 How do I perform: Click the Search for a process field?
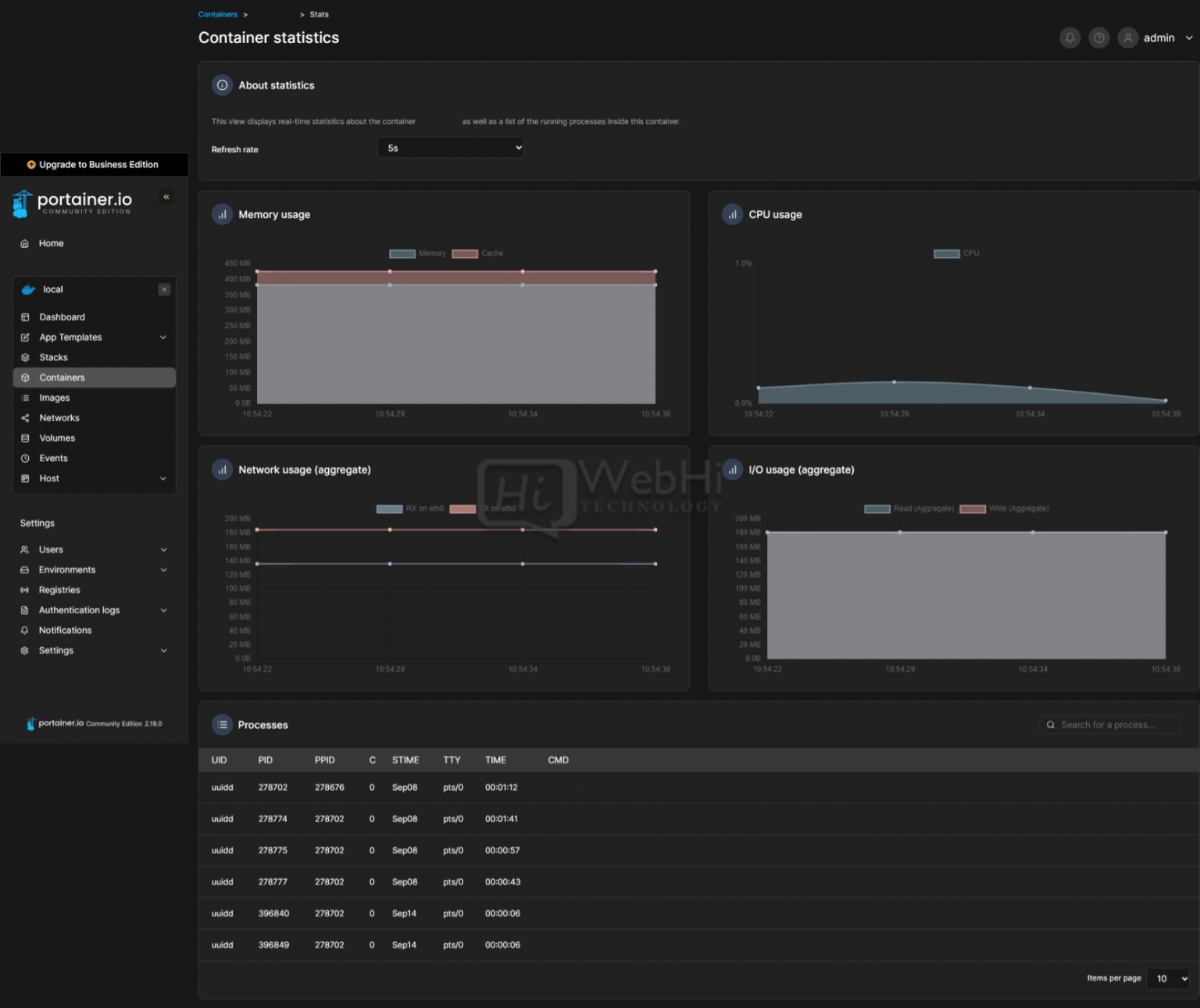click(1109, 724)
